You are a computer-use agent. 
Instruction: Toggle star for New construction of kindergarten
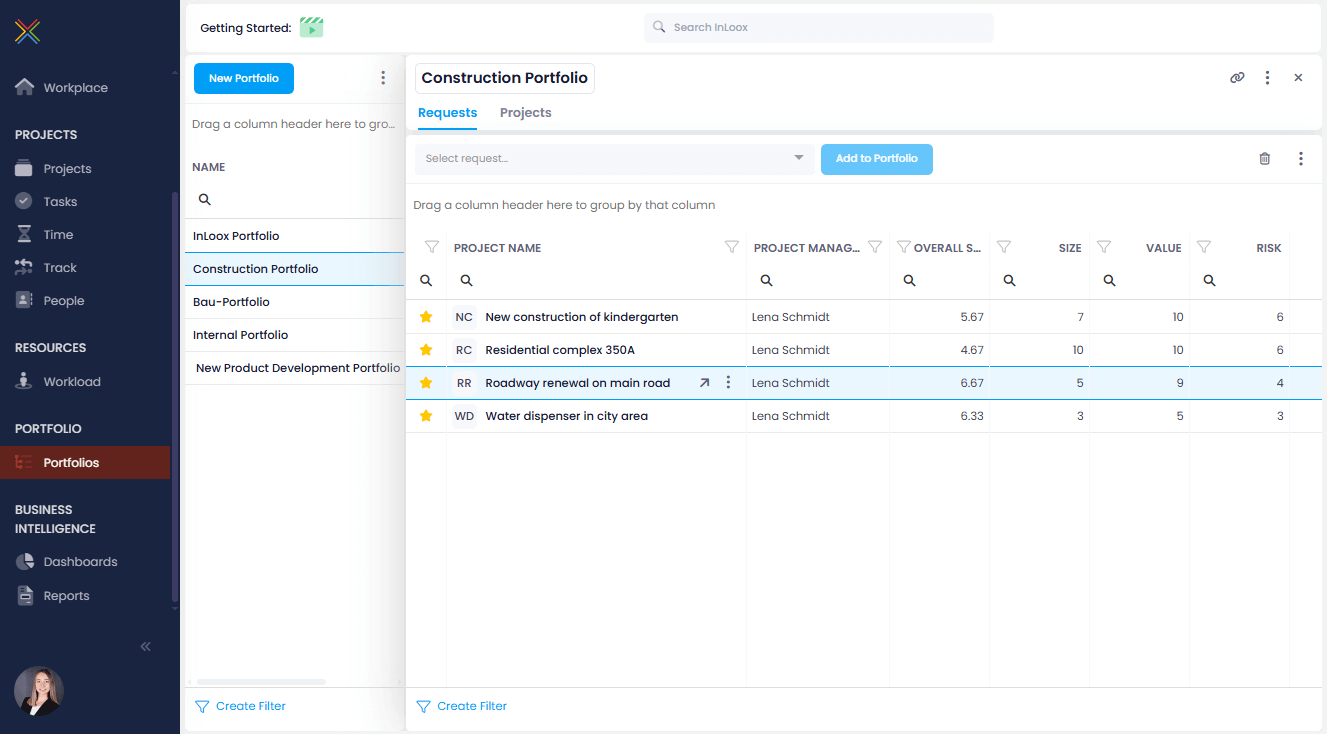pyautogui.click(x=426, y=317)
